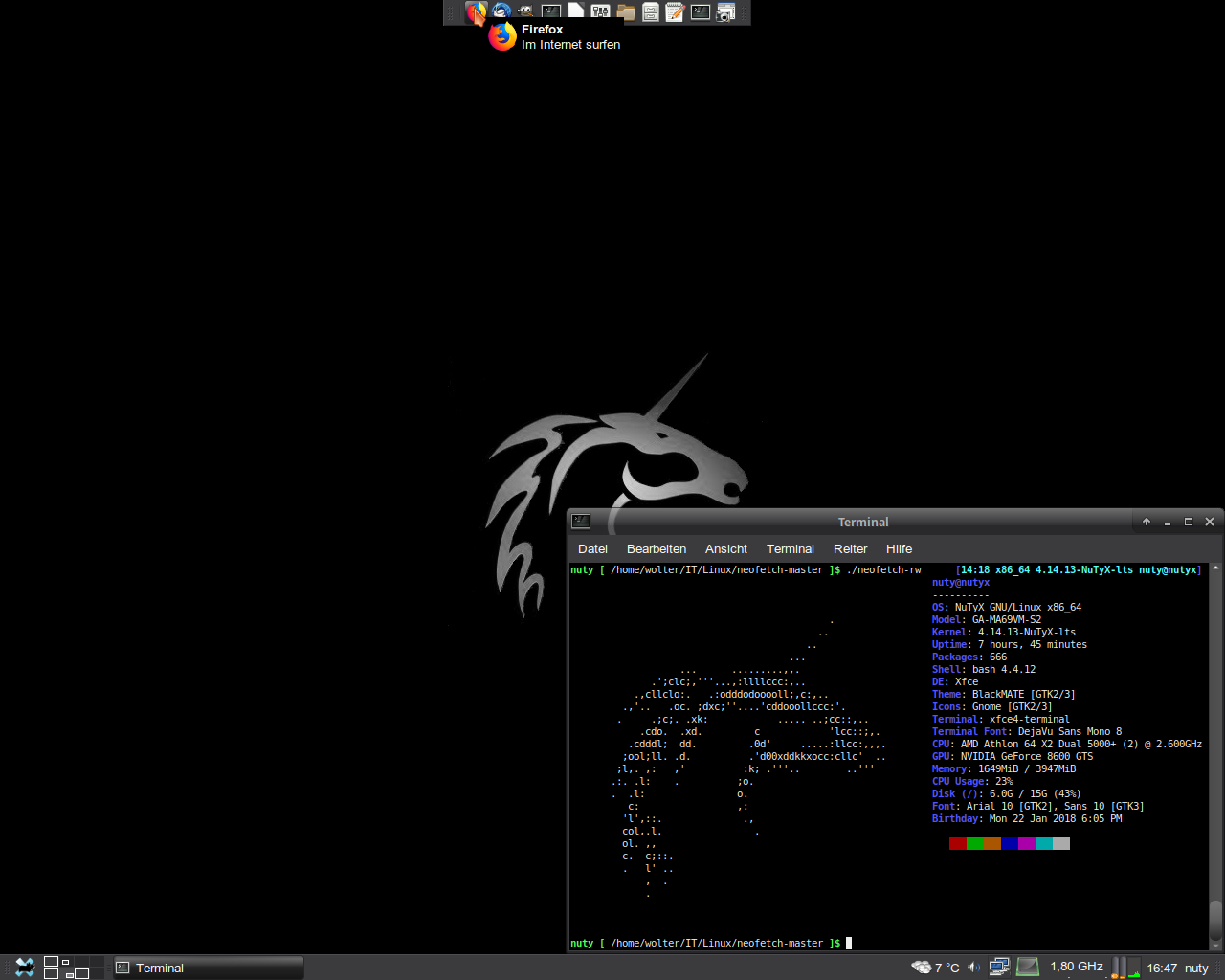Click the nuty@nutyx header text in terminal
Image resolution: width=1225 pixels, height=980 pixels.
coord(961,583)
